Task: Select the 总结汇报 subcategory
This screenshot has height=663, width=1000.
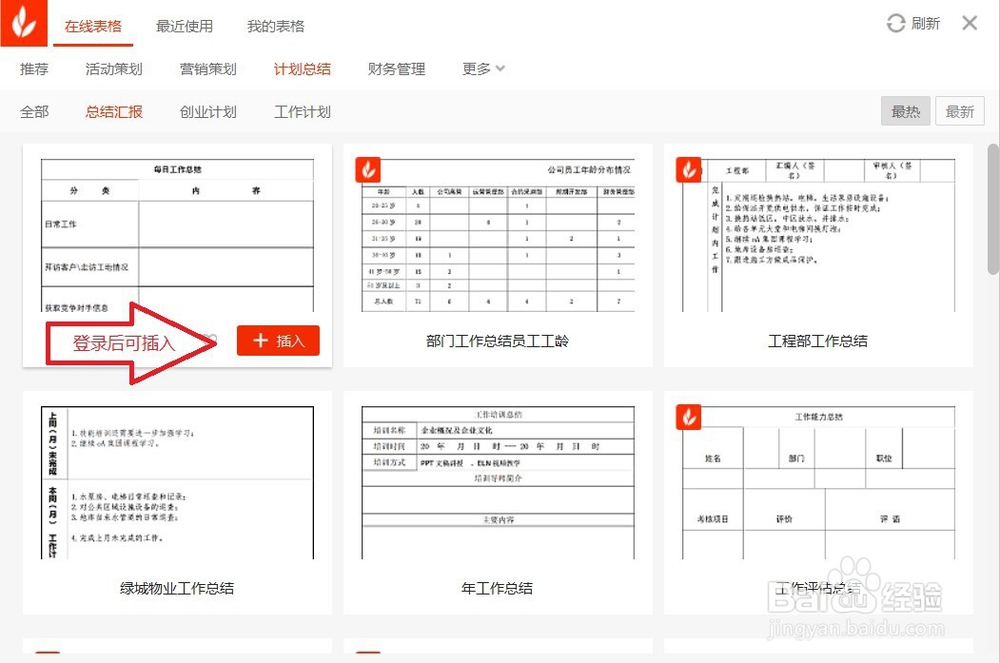Action: pos(113,112)
